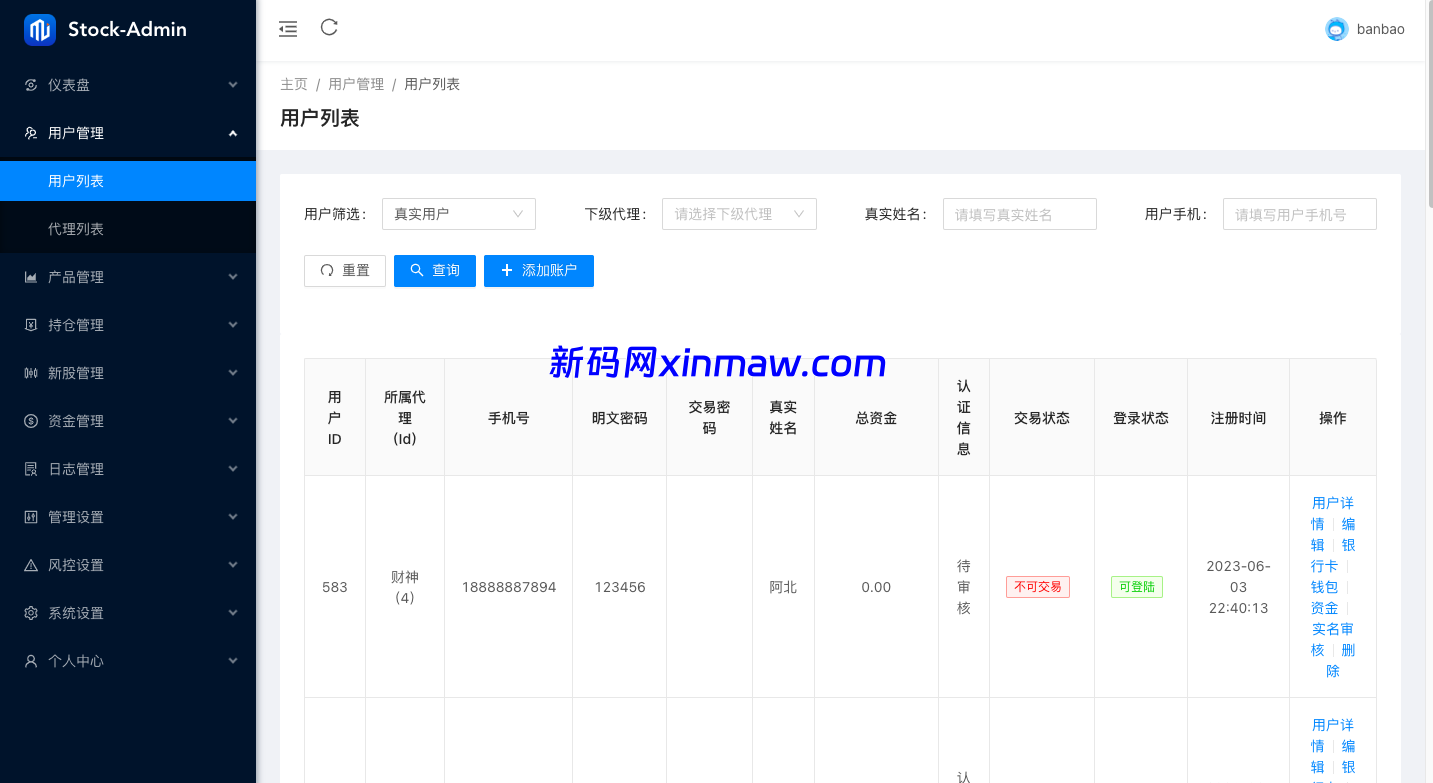This screenshot has height=783, width=1433.
Task: Click the banbao user avatar
Action: 1336,30
